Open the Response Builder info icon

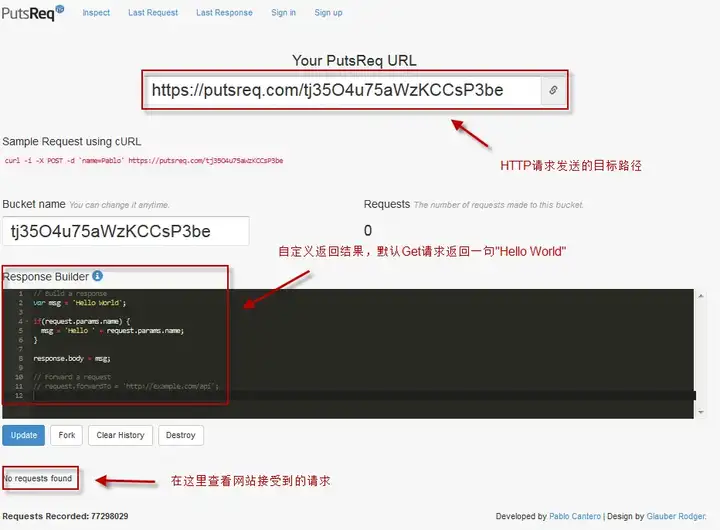[97, 276]
